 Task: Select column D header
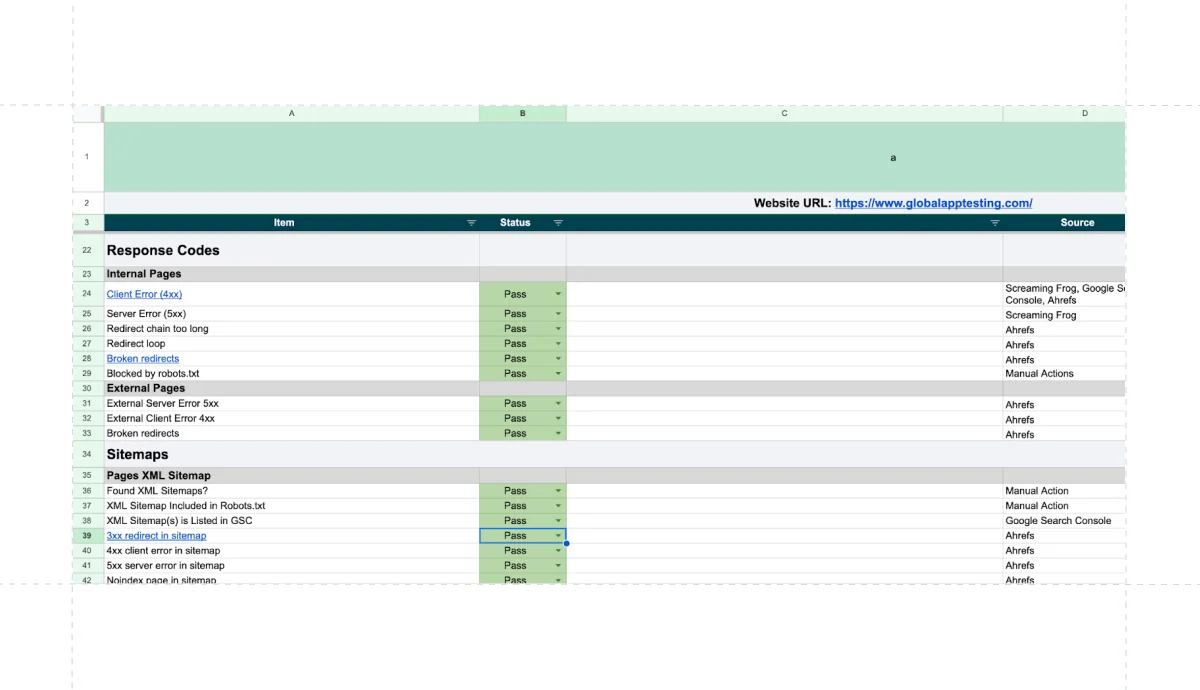[x=1064, y=114]
